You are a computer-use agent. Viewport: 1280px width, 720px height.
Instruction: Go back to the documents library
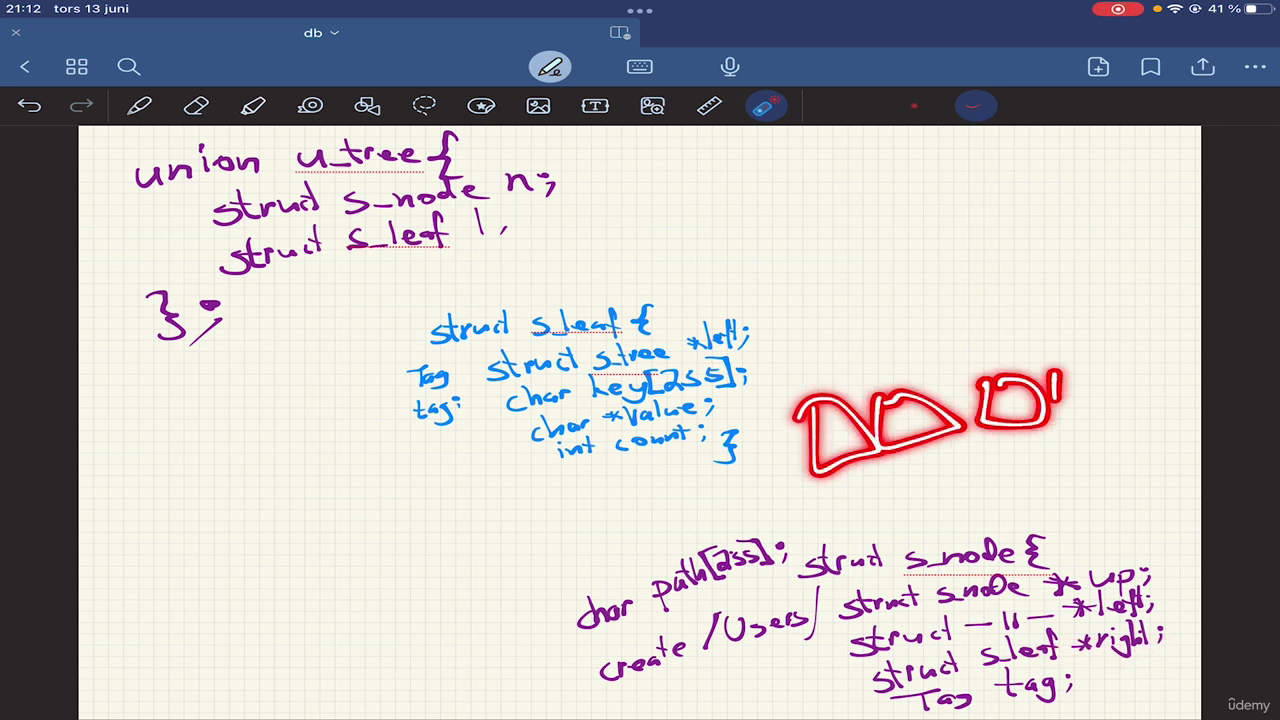click(x=25, y=67)
